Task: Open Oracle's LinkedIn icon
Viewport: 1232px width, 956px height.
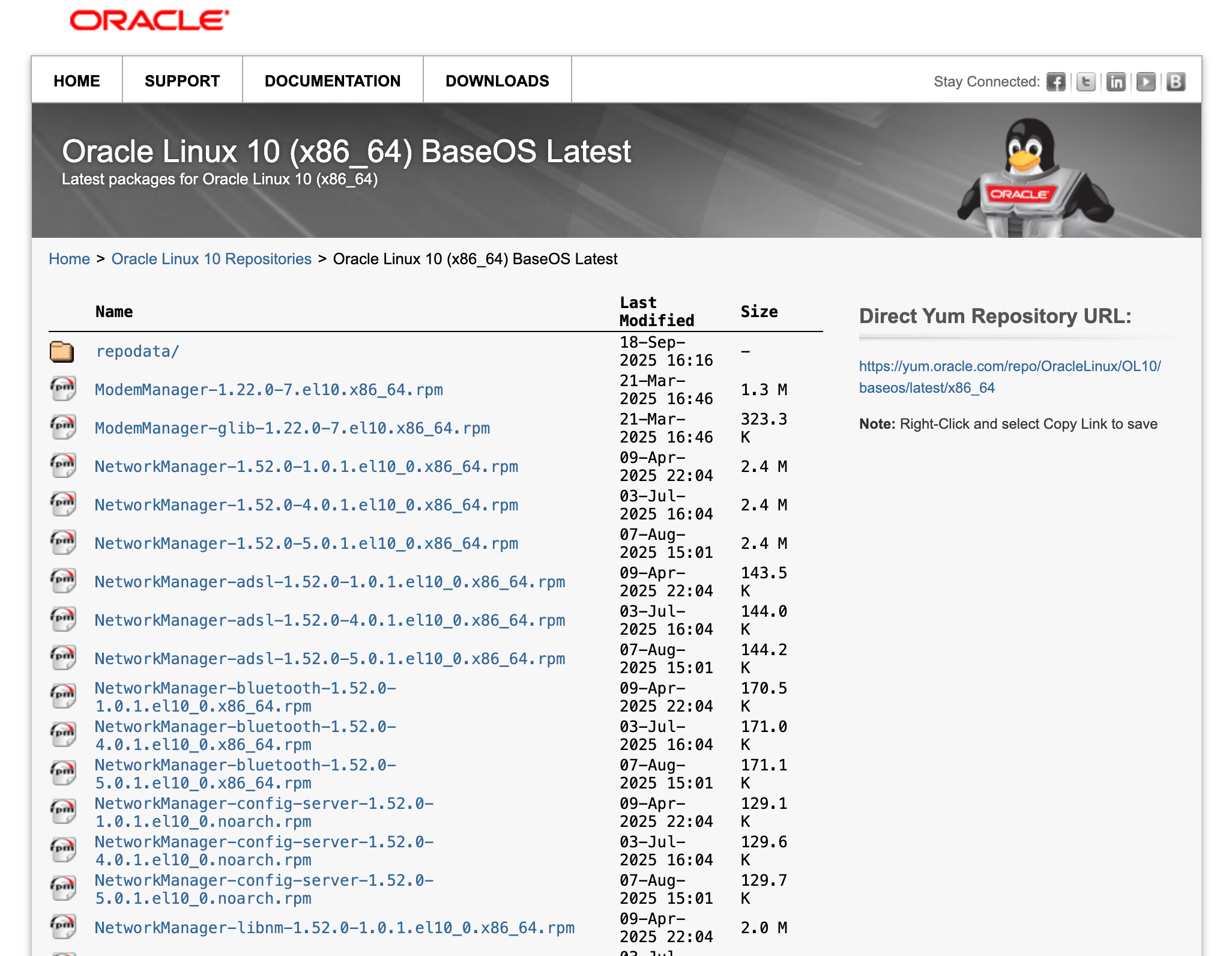Action: [1116, 82]
